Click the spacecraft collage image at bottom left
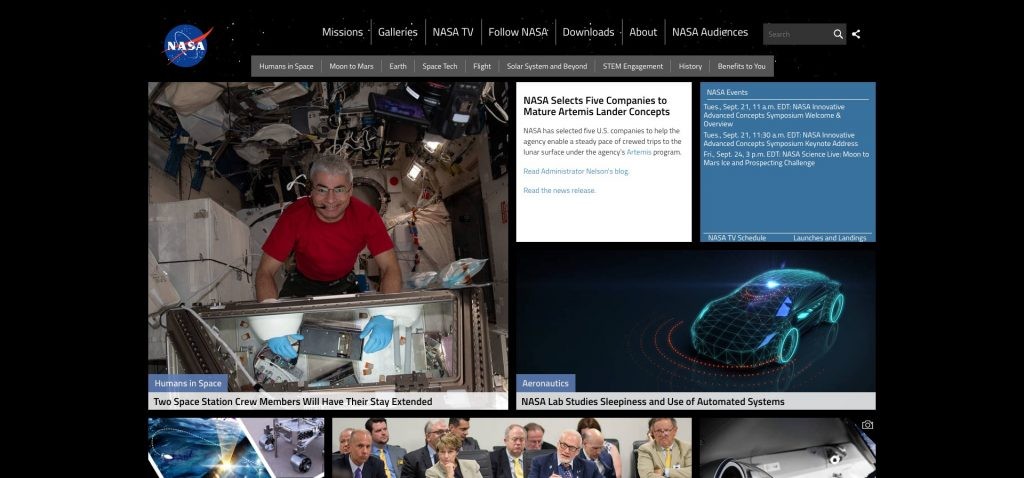1024x478 pixels. [x=236, y=448]
